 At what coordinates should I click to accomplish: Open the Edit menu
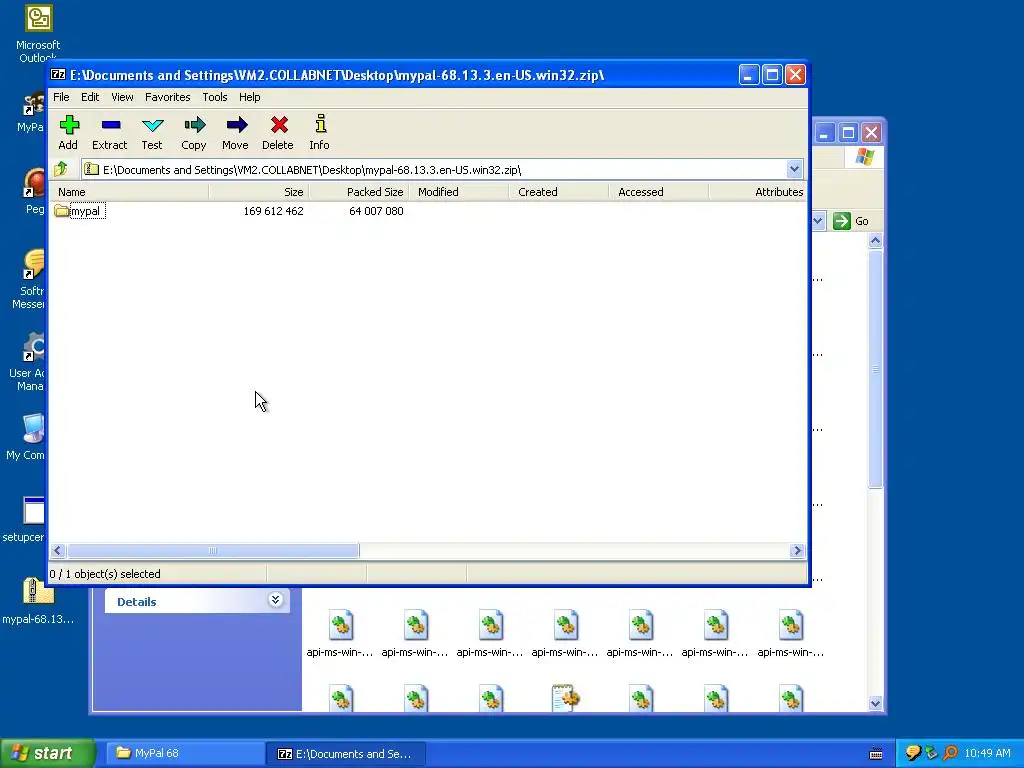90,97
